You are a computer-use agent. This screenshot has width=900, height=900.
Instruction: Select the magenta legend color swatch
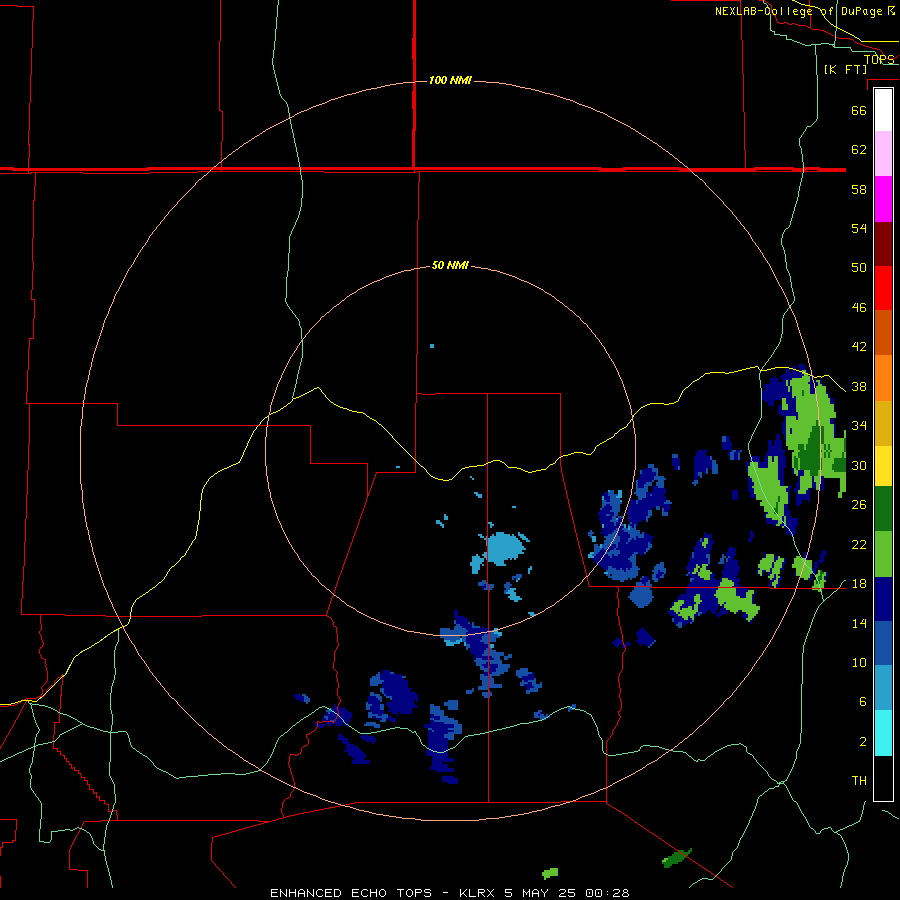(883, 199)
